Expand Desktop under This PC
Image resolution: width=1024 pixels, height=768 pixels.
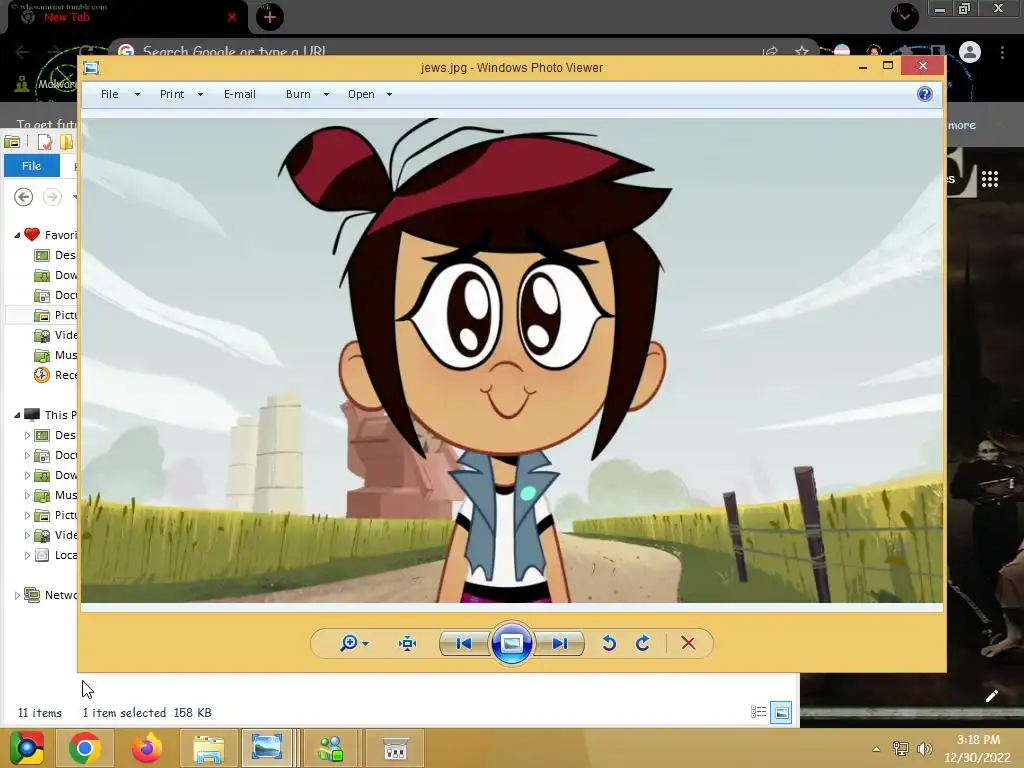click(27, 435)
